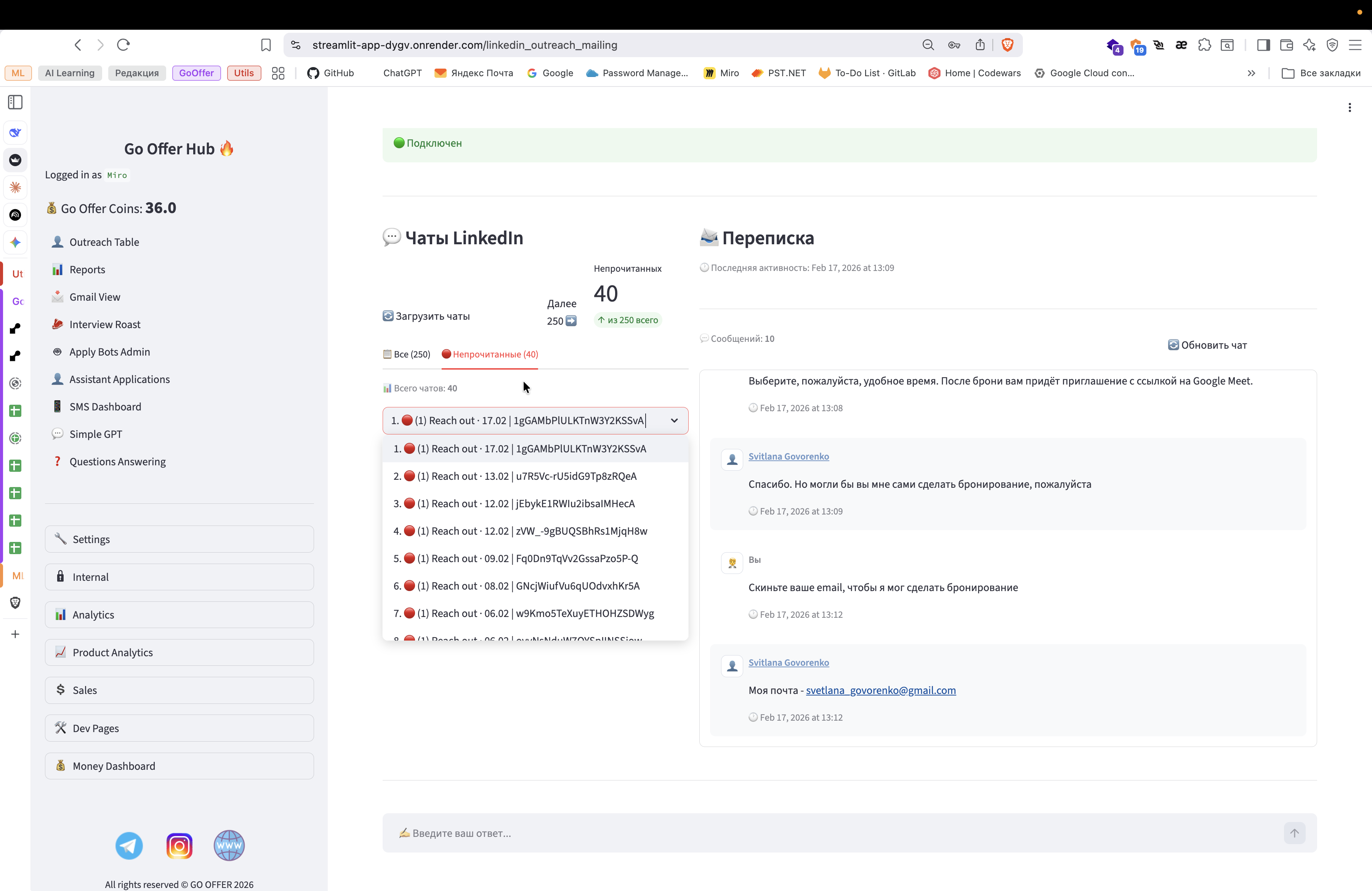The width and height of the screenshot is (1372, 891).
Task: Click the send arrow in the reply box
Action: 1294,833
